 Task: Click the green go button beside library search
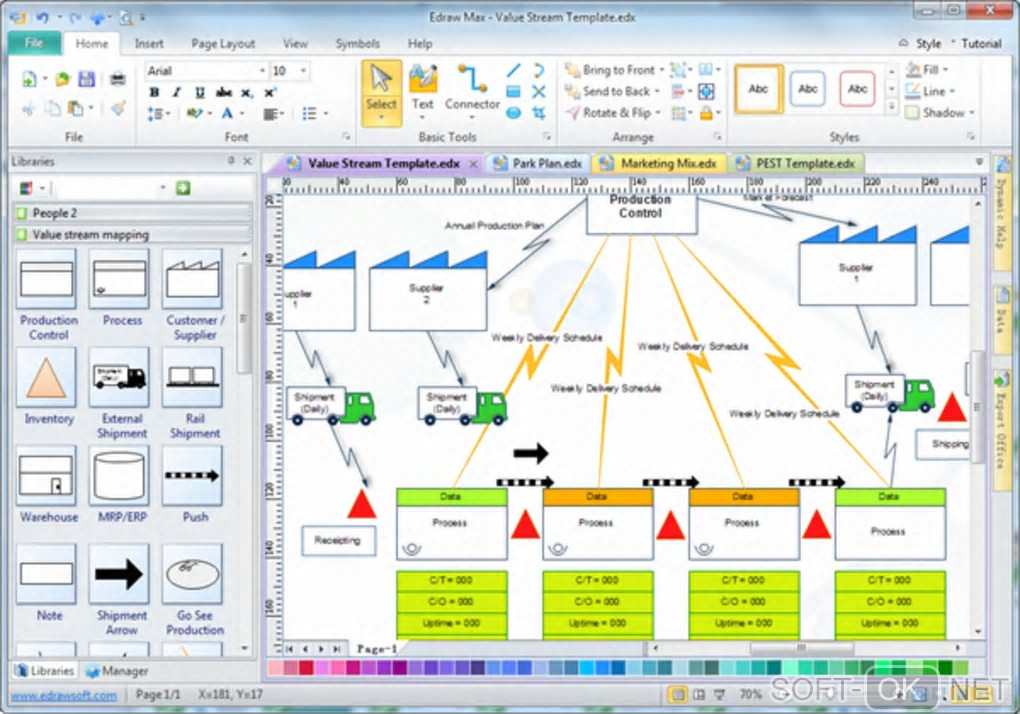183,188
